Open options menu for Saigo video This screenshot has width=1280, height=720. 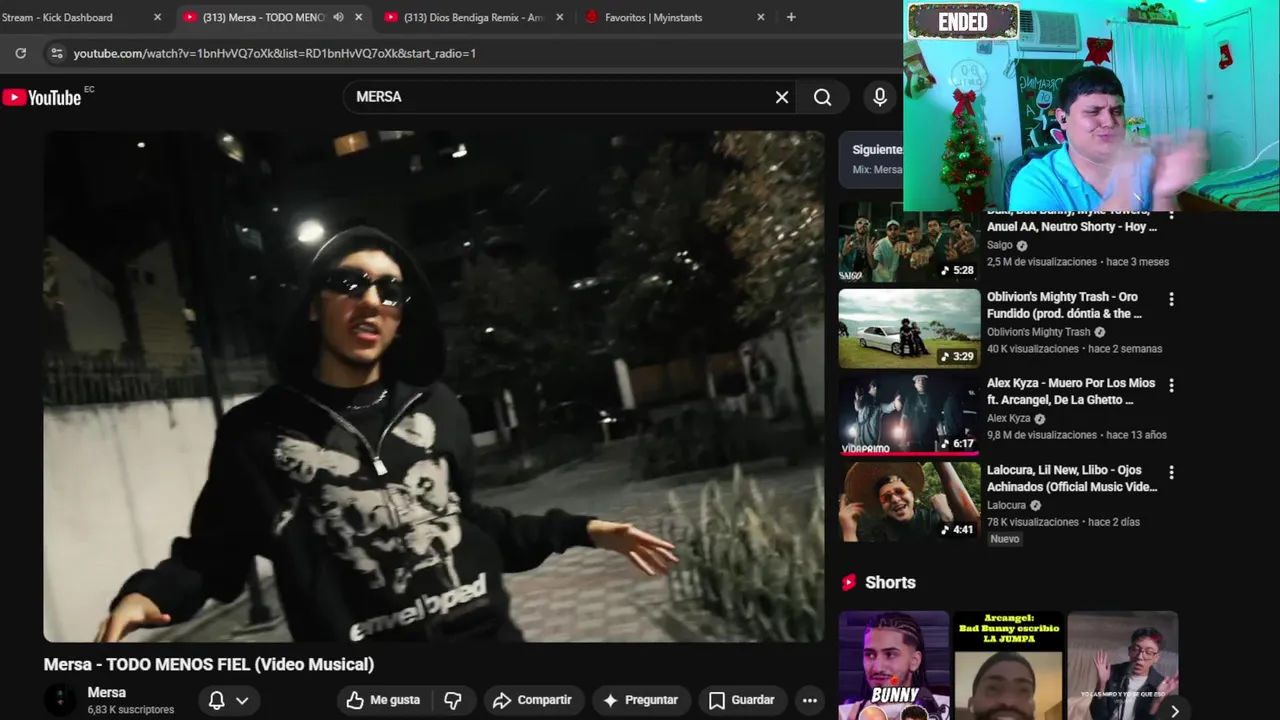coord(1171,214)
